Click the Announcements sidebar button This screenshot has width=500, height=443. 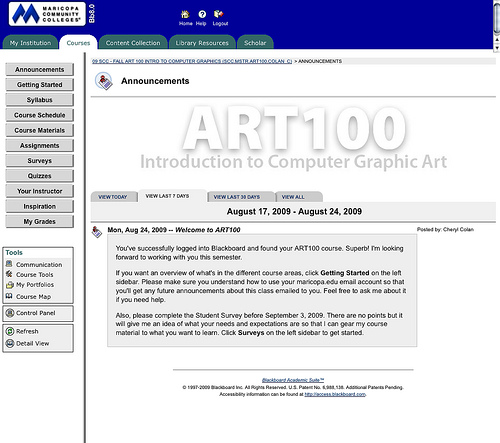click(39, 69)
